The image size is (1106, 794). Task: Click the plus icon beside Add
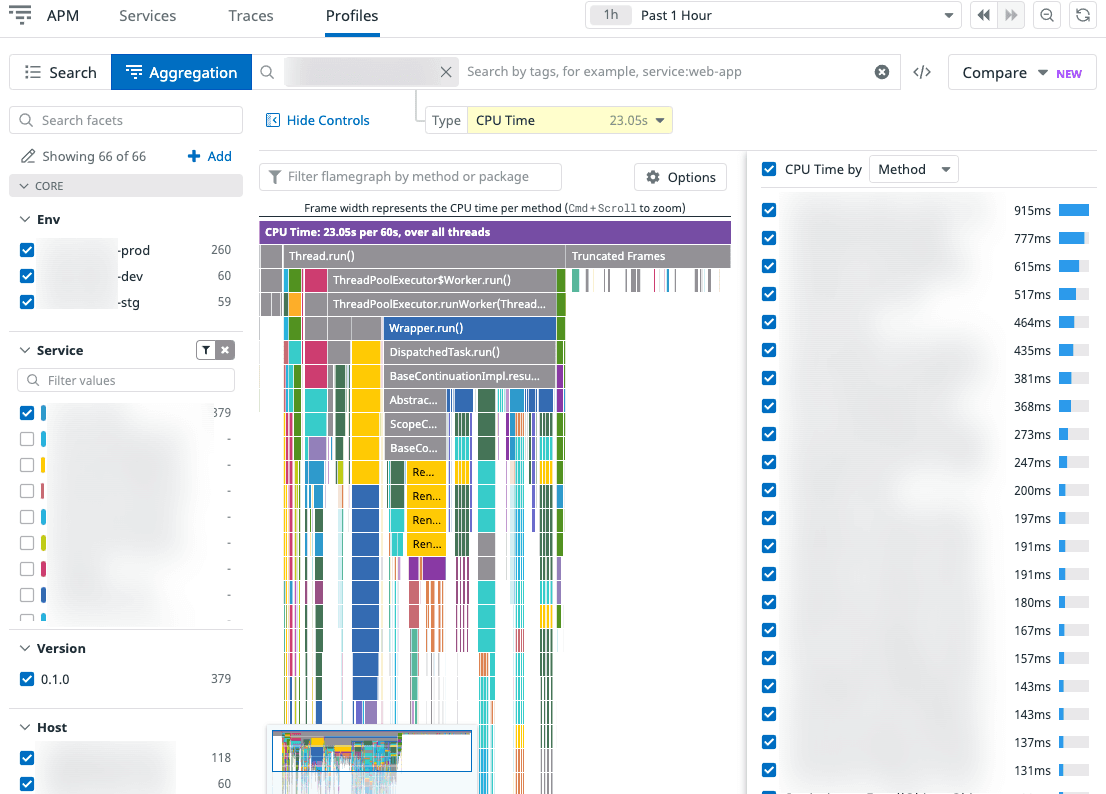(x=194, y=156)
